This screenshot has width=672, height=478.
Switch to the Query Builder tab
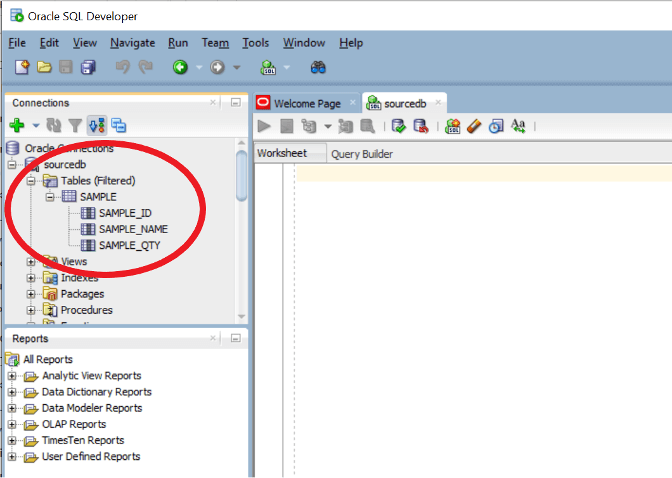[362, 154]
